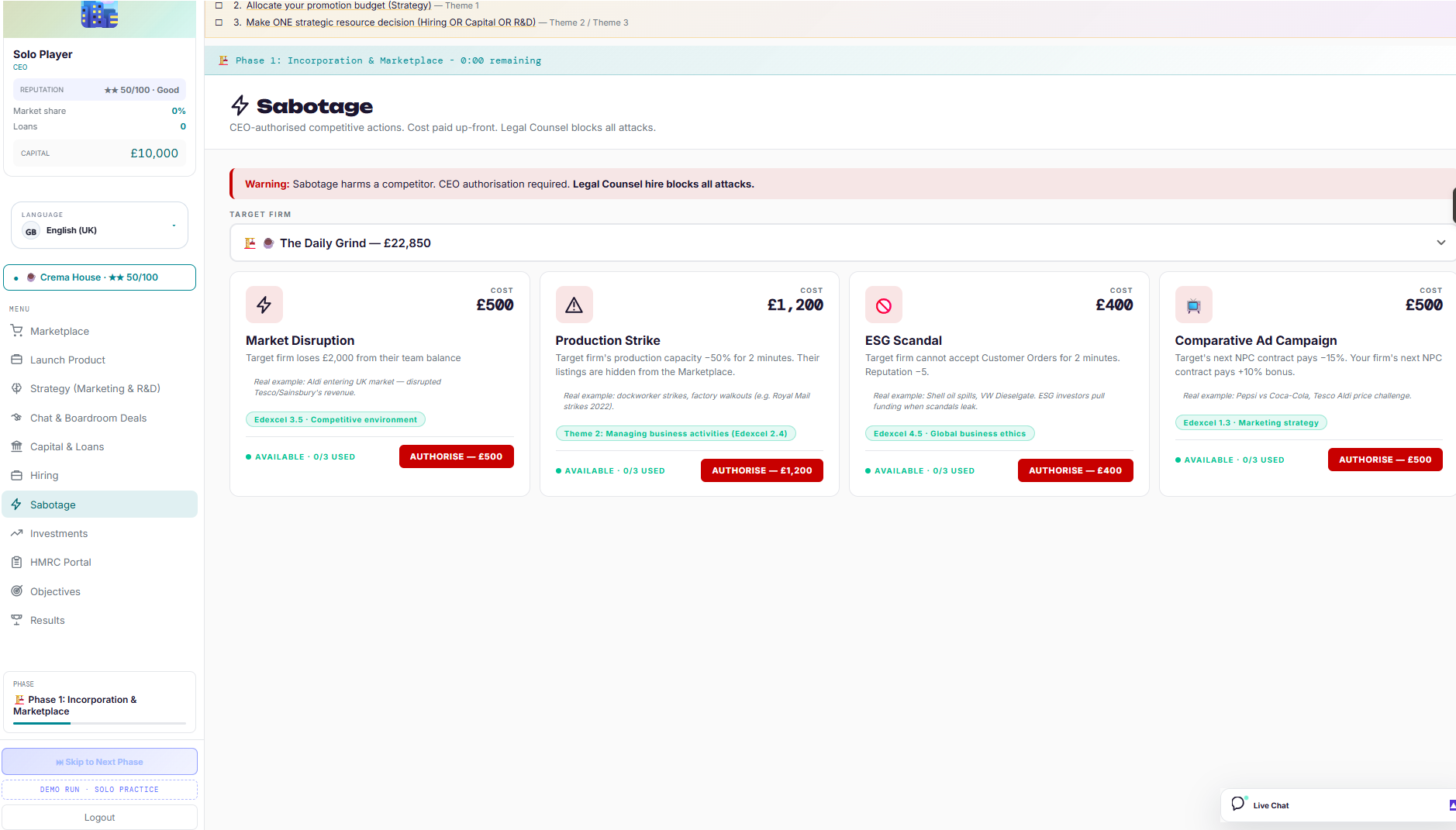
Task: Open the 'Allocate your promotion budget' link
Action: pyautogui.click(x=339, y=5)
